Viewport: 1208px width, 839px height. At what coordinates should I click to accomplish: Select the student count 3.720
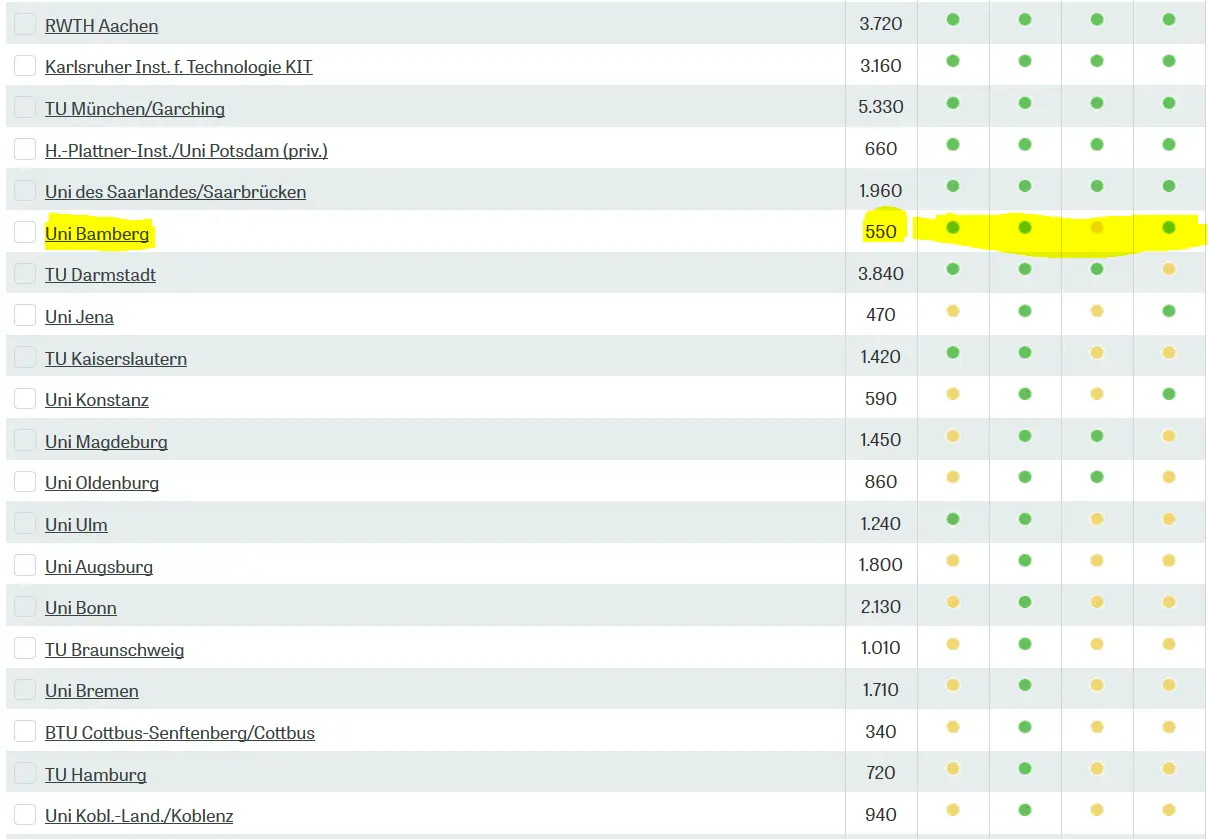coord(881,24)
